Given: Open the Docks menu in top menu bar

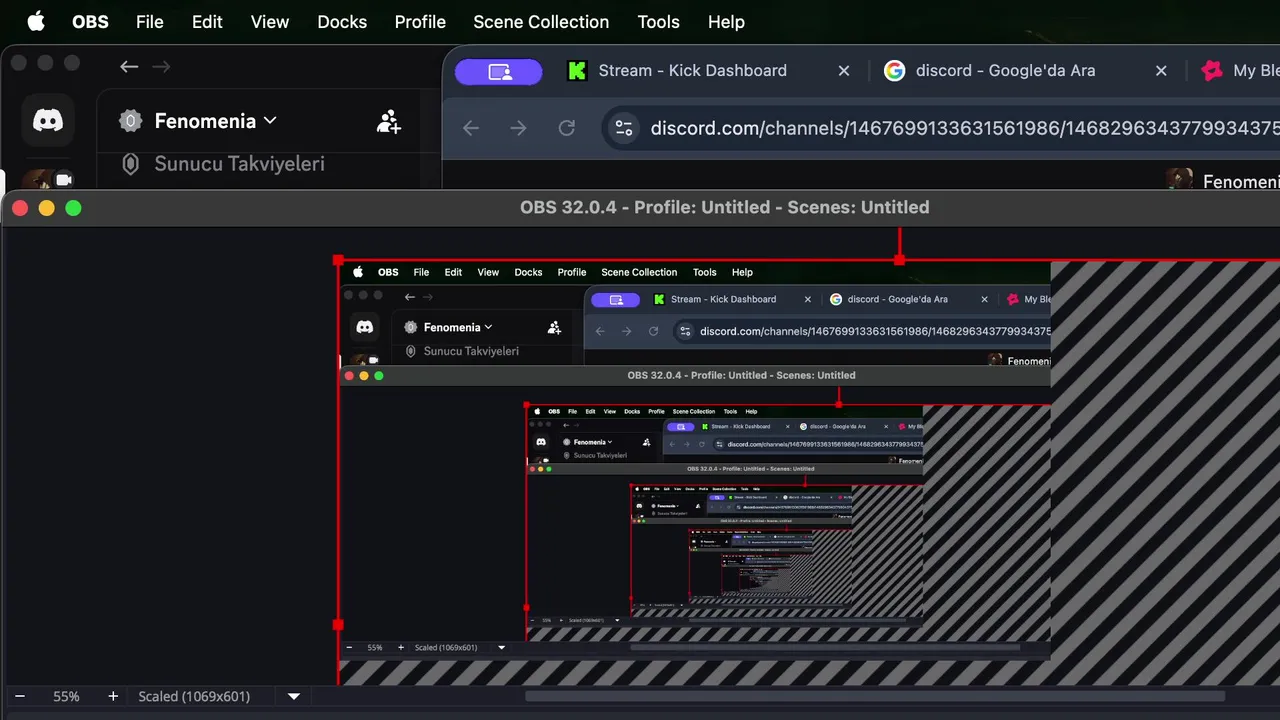Looking at the screenshot, I should (342, 22).
